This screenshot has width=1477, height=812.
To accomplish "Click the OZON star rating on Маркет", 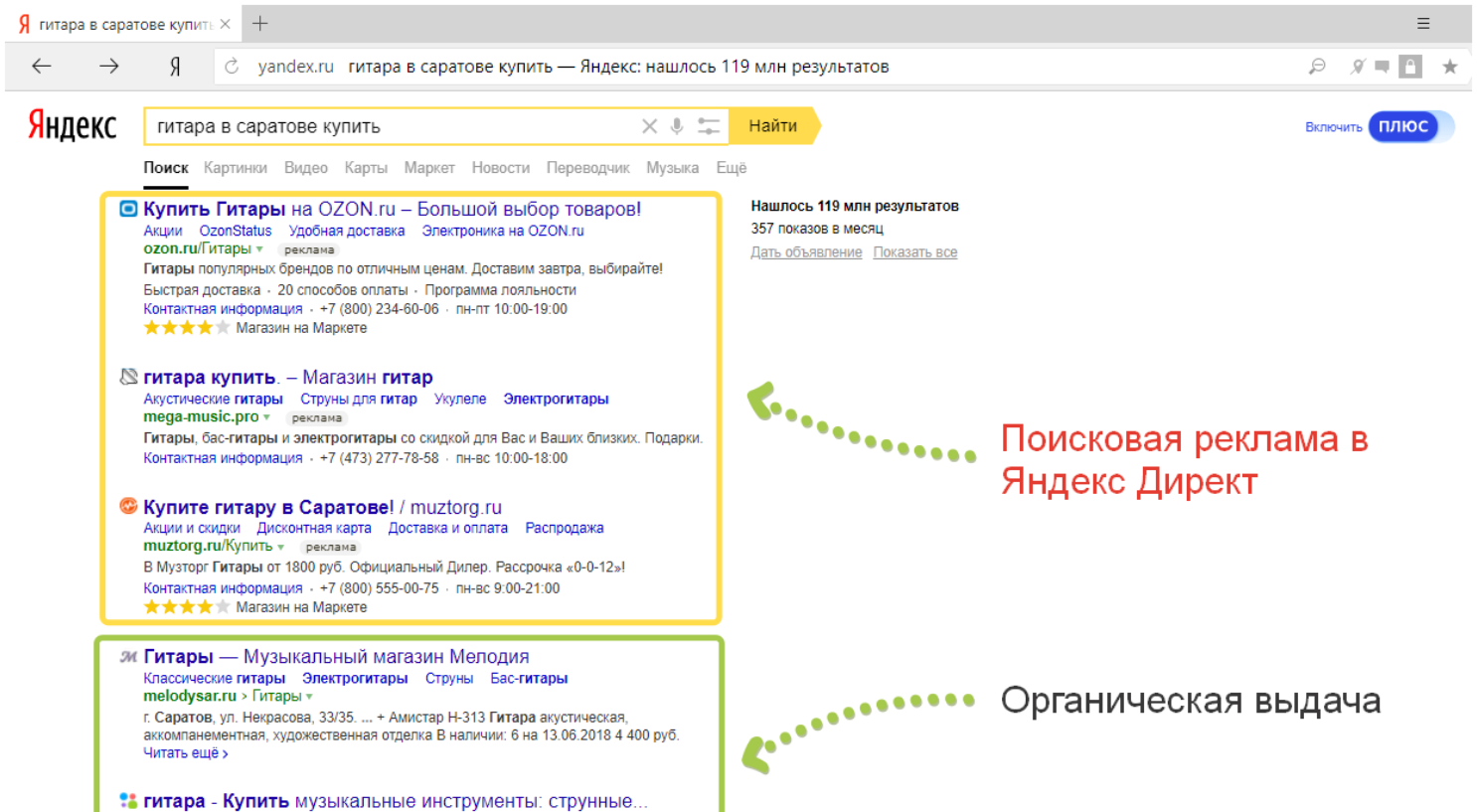I will tap(186, 327).
